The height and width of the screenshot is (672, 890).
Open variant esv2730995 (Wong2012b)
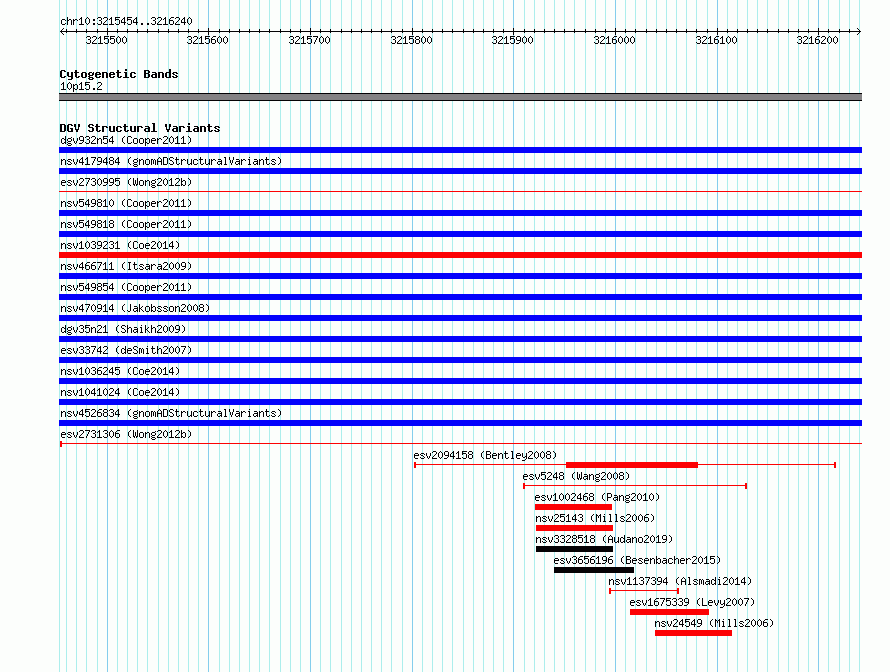click(x=126, y=182)
